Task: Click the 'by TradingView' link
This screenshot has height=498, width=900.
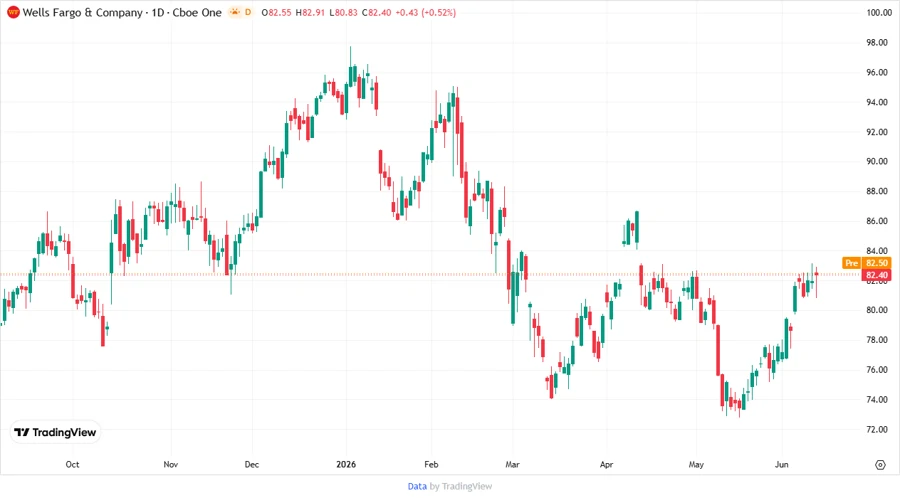Action: (x=461, y=487)
